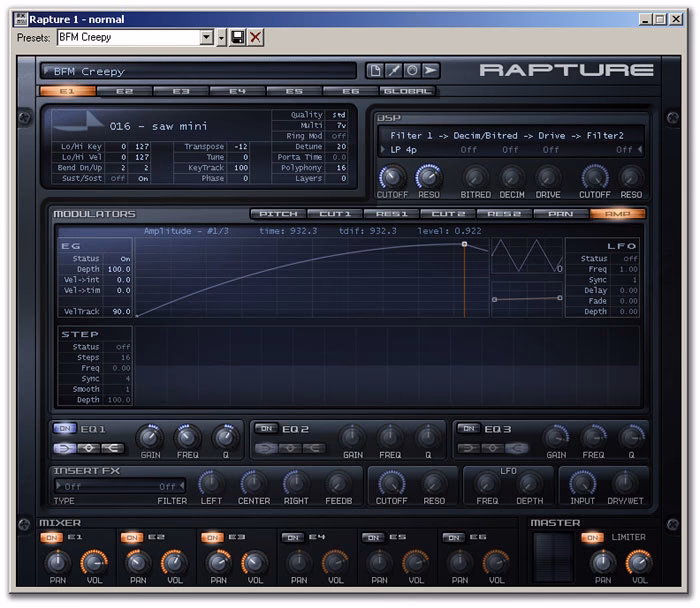Click the LFO triangle waveform display
700x608 pixels.
(527, 255)
